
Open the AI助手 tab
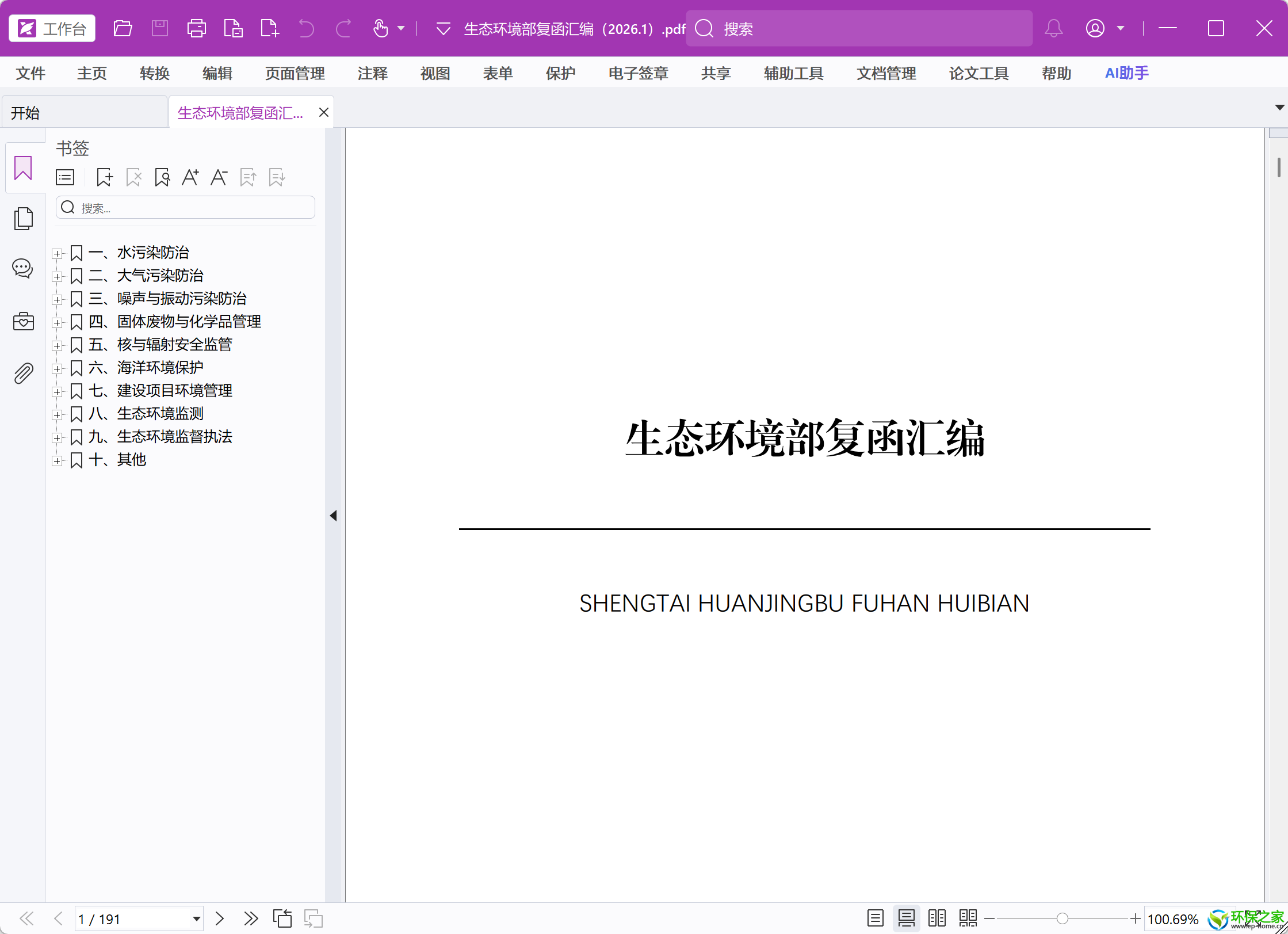click(x=1126, y=73)
